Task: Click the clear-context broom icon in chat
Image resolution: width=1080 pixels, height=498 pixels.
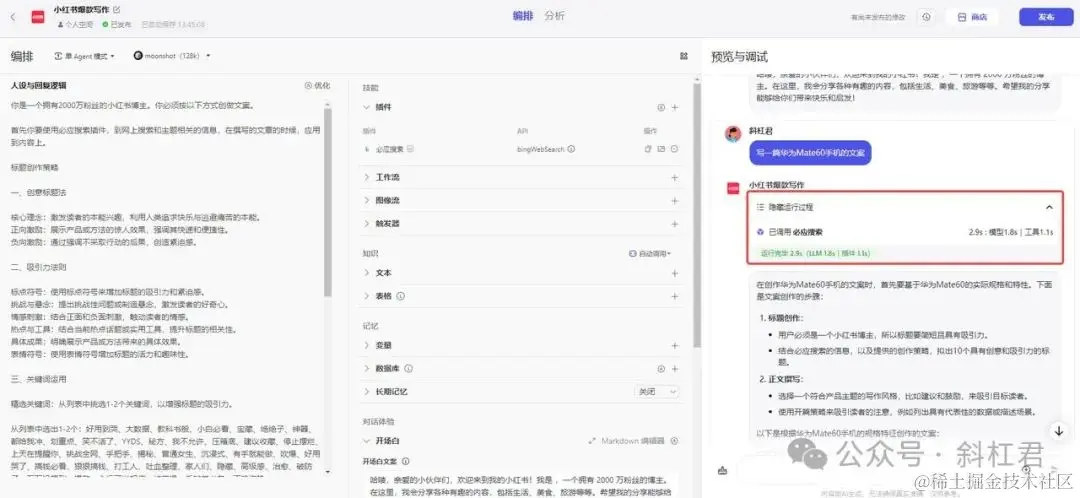Action: click(x=722, y=470)
